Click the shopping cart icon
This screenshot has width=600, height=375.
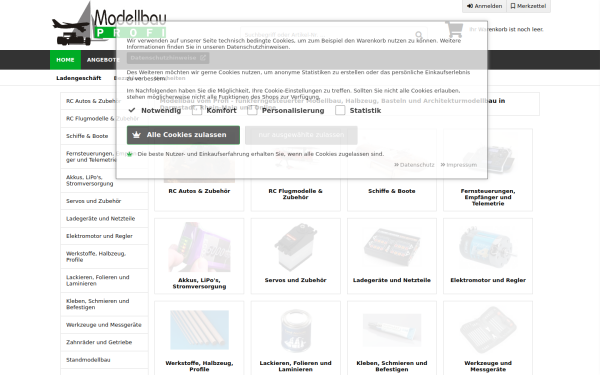pos(454,29)
